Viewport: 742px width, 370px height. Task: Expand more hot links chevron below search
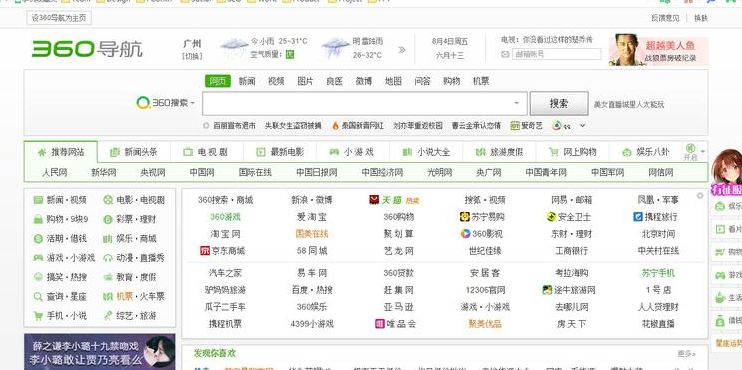pos(583,125)
